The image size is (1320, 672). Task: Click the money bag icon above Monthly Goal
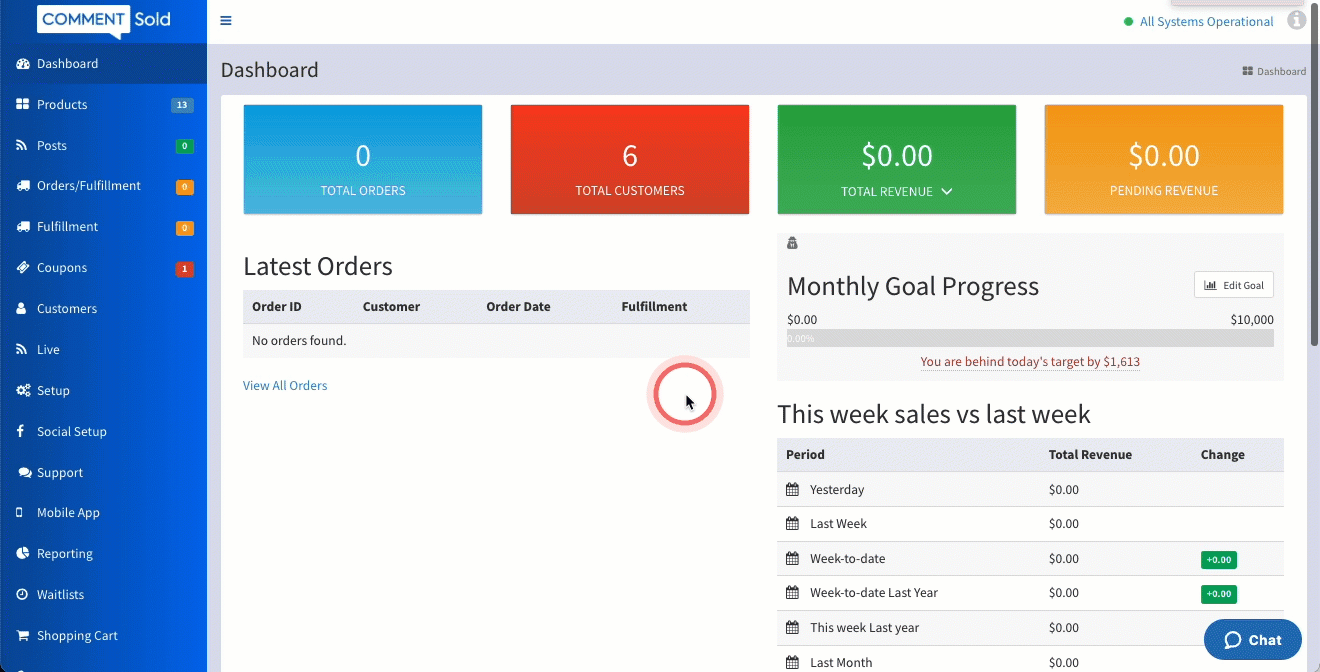(793, 243)
